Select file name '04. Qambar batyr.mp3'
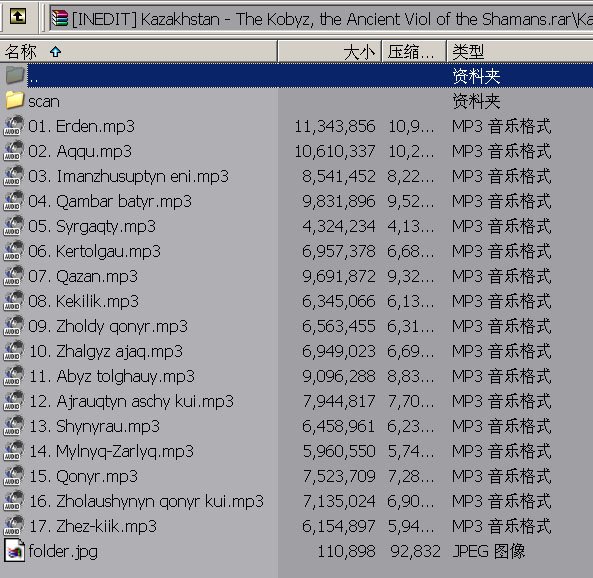The height and width of the screenshot is (578, 593). point(110,201)
